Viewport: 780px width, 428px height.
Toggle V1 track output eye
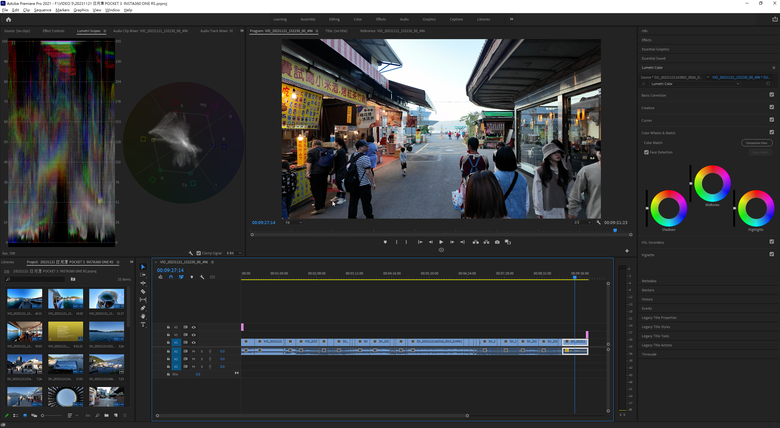(x=194, y=342)
